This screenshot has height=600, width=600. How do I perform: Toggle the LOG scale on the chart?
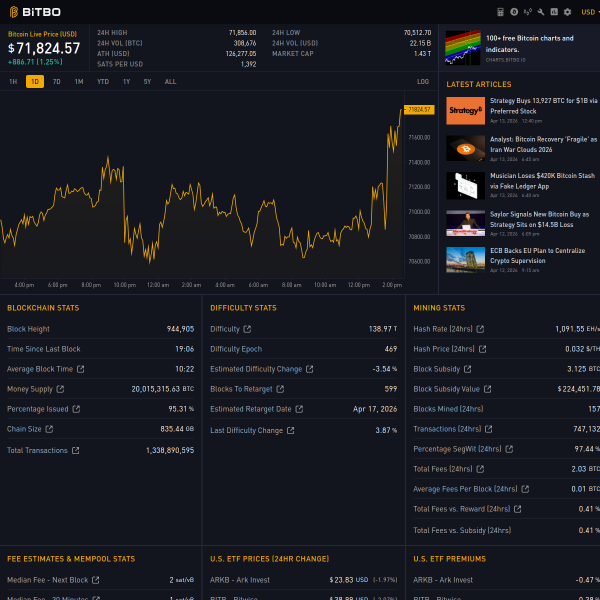coord(423,82)
